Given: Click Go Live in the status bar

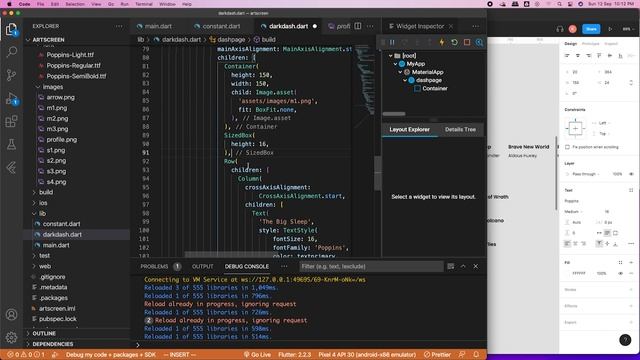Looking at the screenshot, I should tap(258, 355).
